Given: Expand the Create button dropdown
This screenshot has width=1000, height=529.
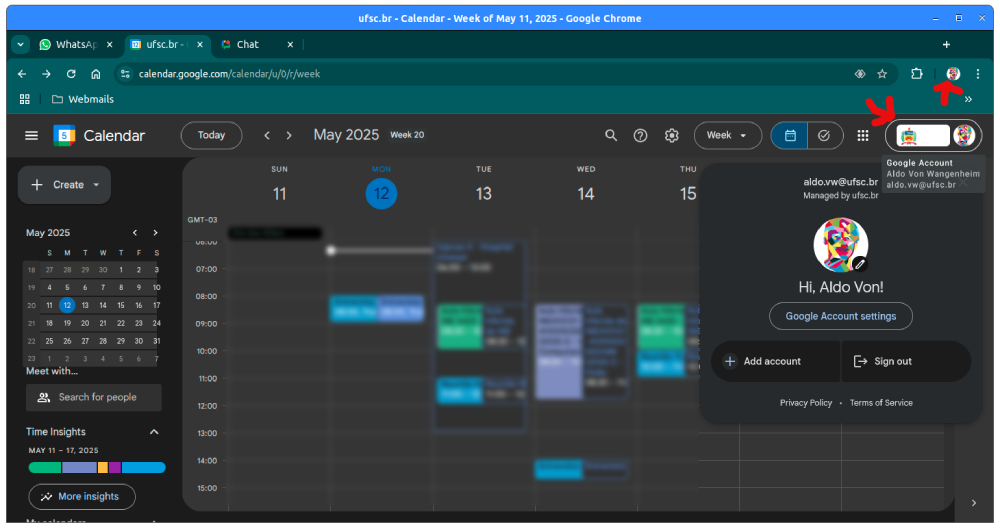Looking at the screenshot, I should (96, 185).
